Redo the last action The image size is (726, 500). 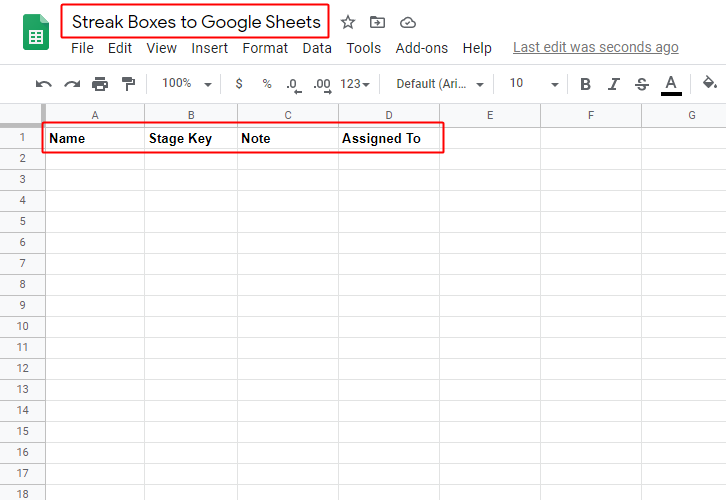72,84
